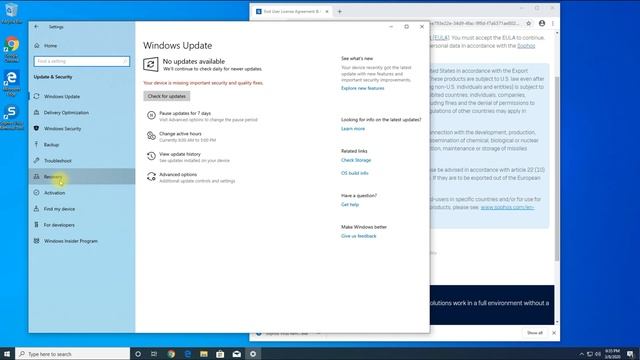This screenshot has width=640, height=360.
Task: Click Give us feedback link
Action: [x=358, y=236]
